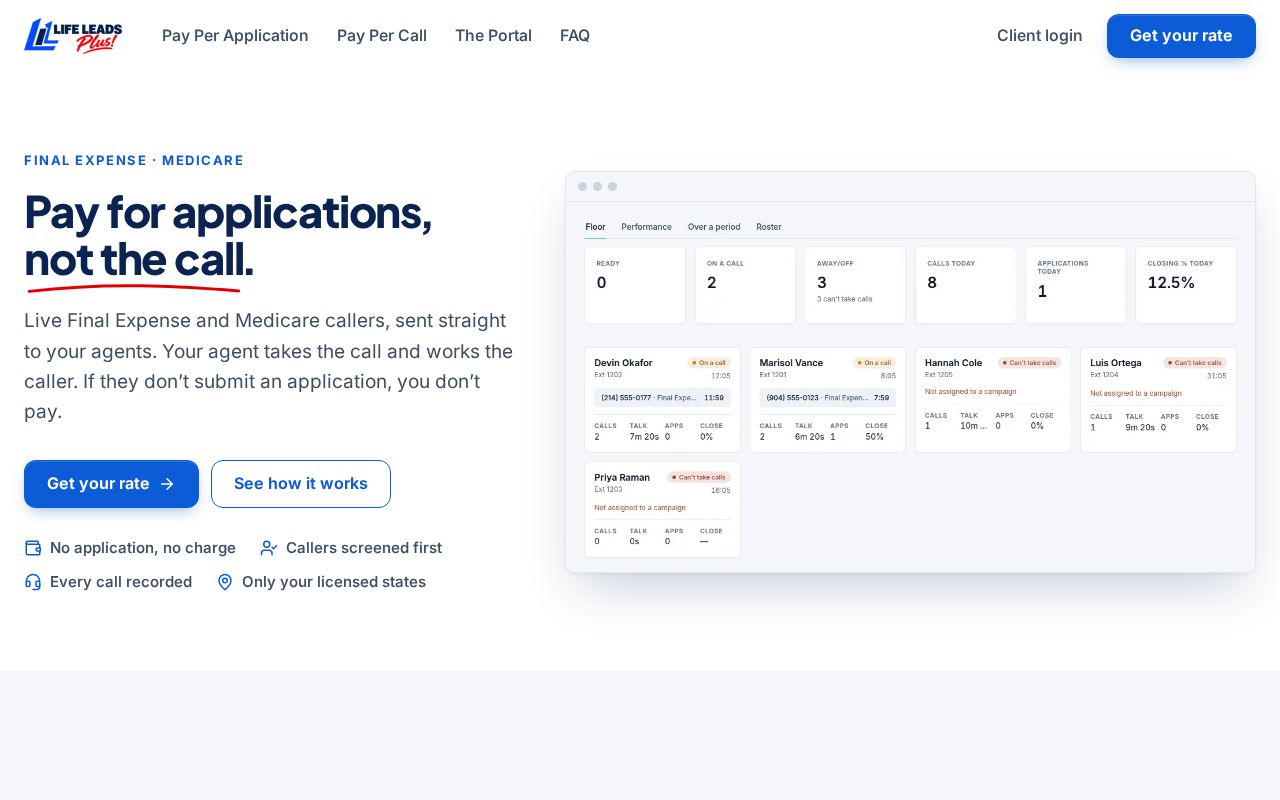Open the Over a period tab

(x=714, y=227)
